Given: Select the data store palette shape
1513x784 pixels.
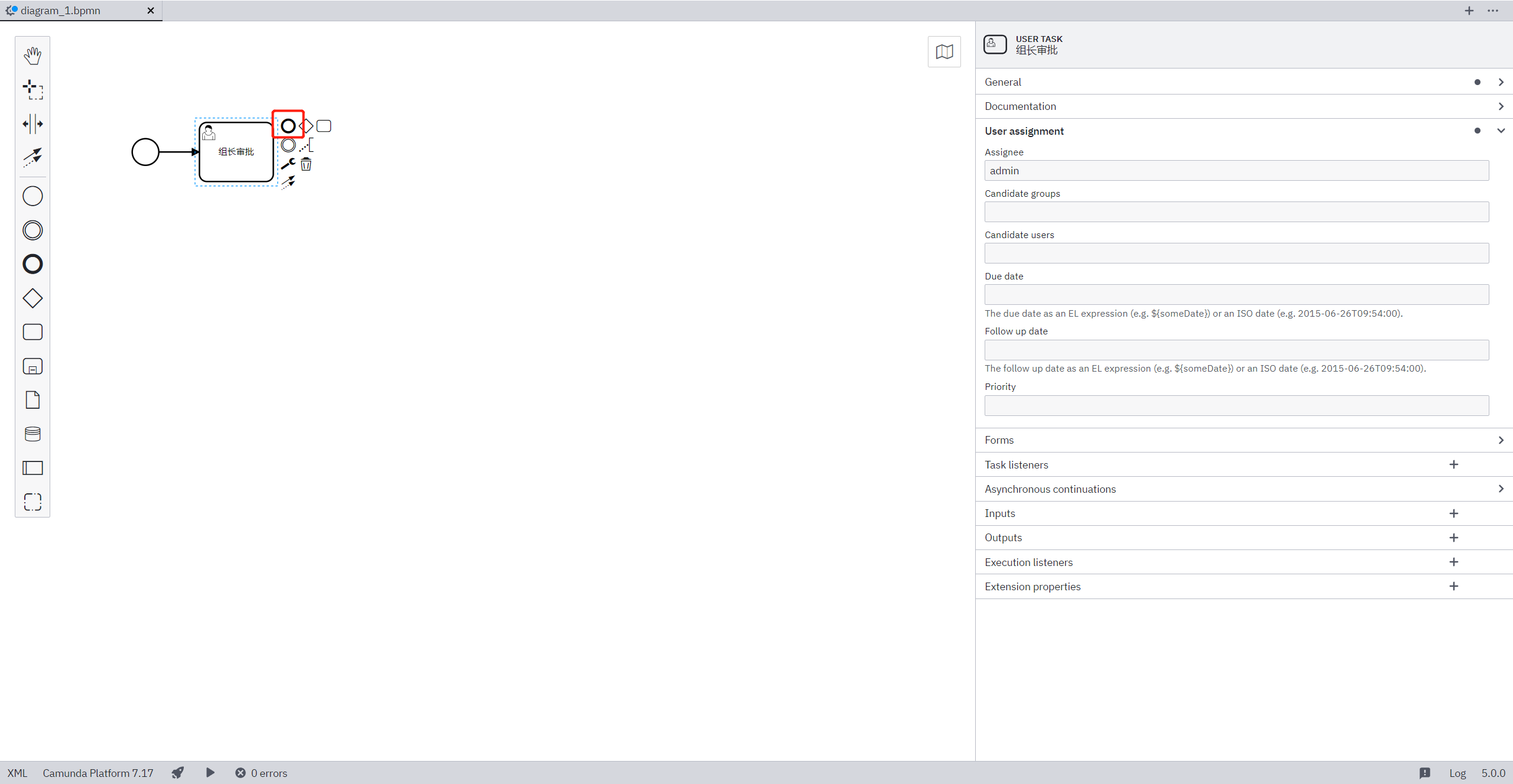Looking at the screenshot, I should point(33,434).
